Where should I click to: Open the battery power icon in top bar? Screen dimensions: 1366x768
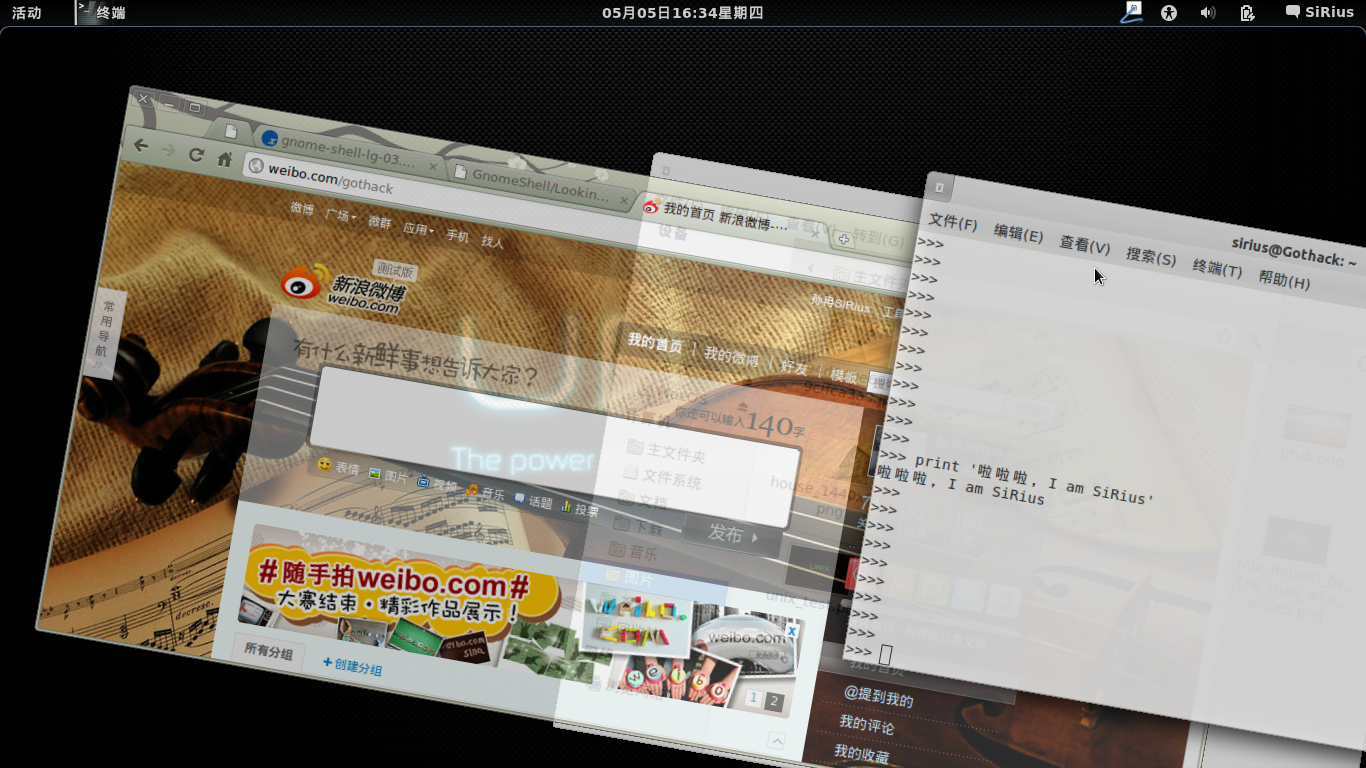coord(1247,13)
